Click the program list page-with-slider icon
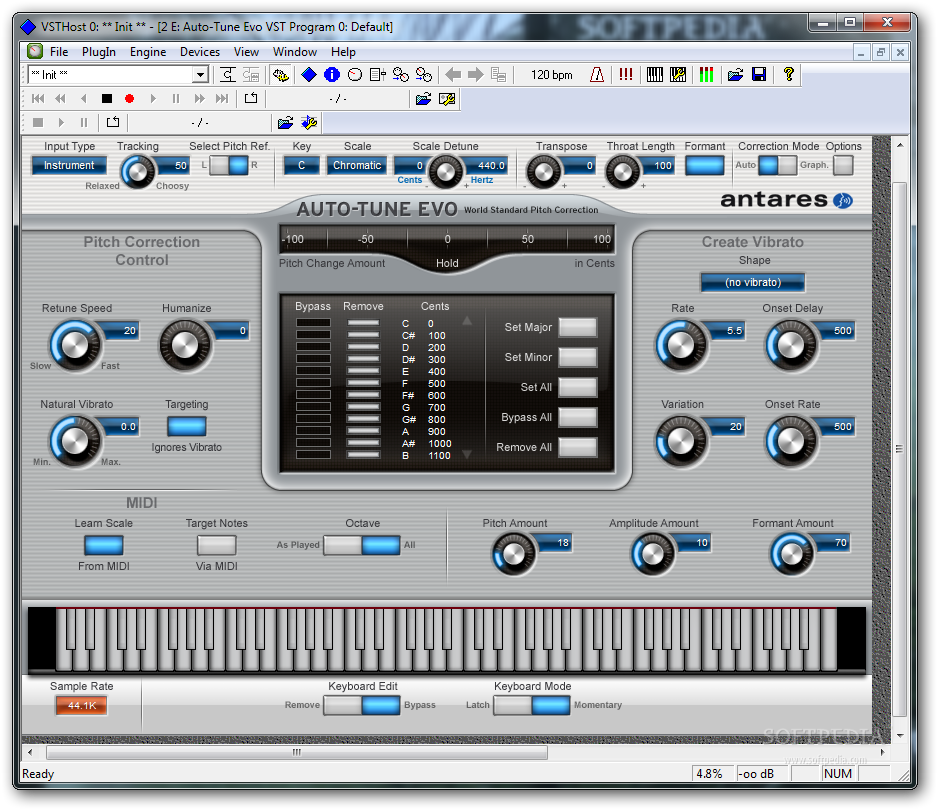The width and height of the screenshot is (938, 810). [x=377, y=75]
